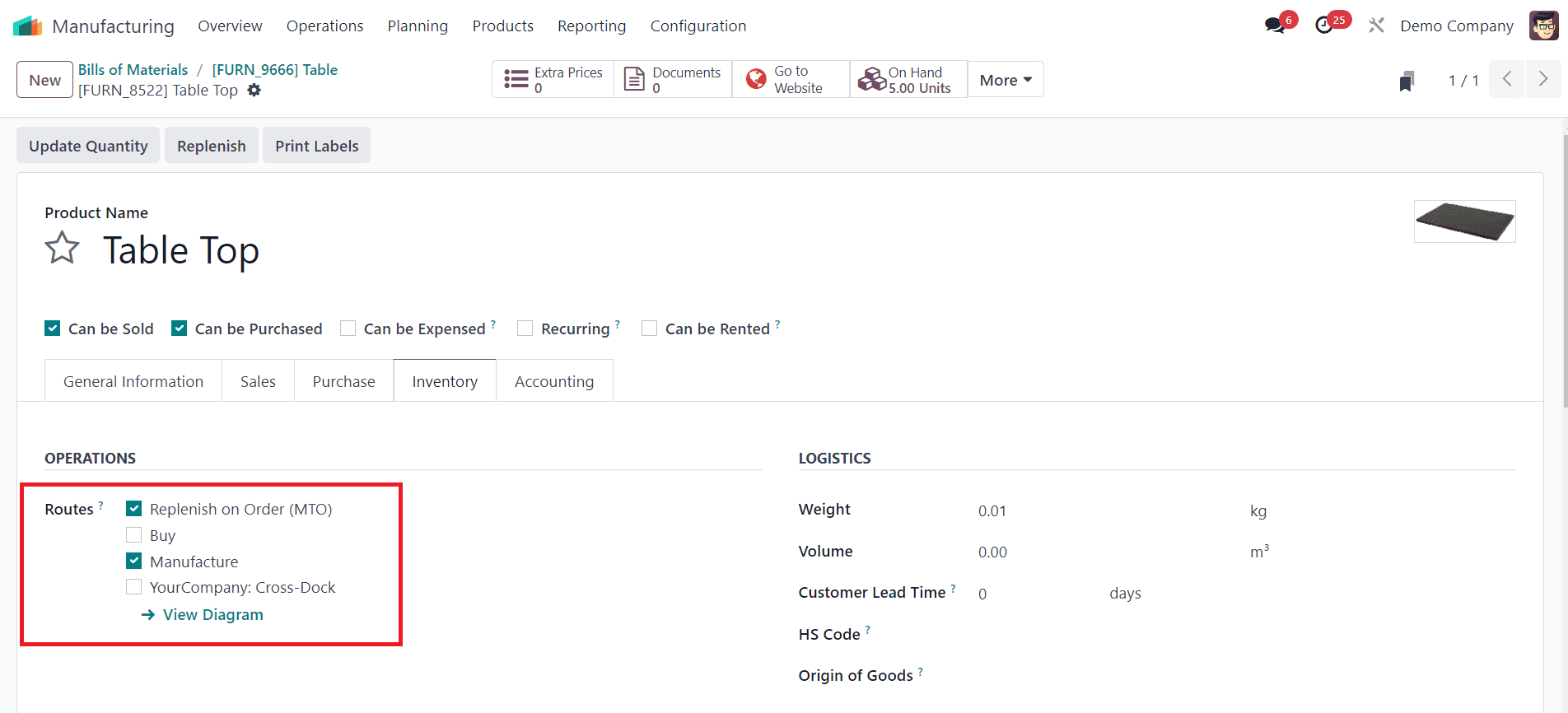Click the Manufacturing app logo icon
The height and width of the screenshot is (713, 1568).
pos(27,26)
